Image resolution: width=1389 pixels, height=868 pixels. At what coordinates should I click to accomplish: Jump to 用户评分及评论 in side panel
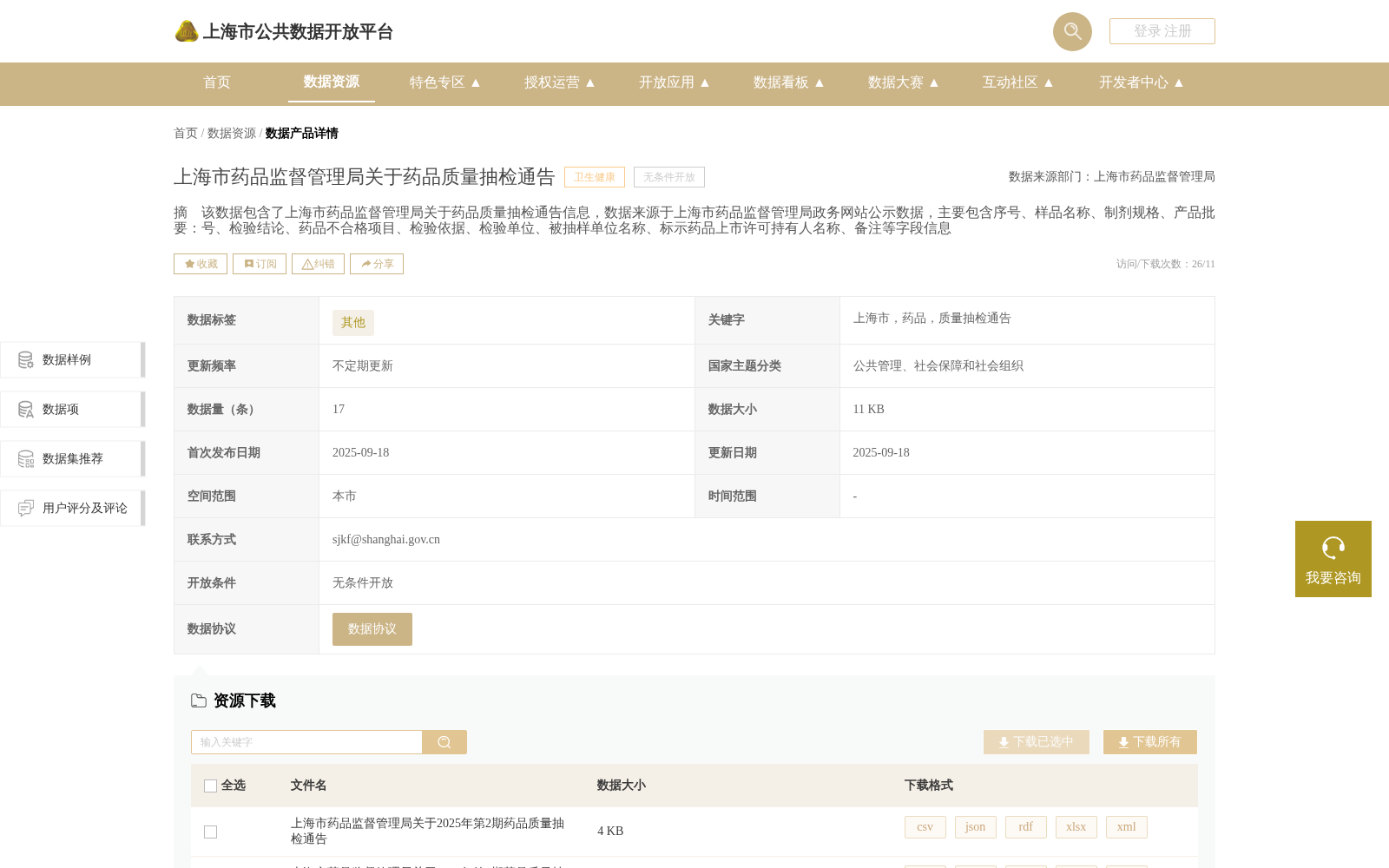(73, 508)
